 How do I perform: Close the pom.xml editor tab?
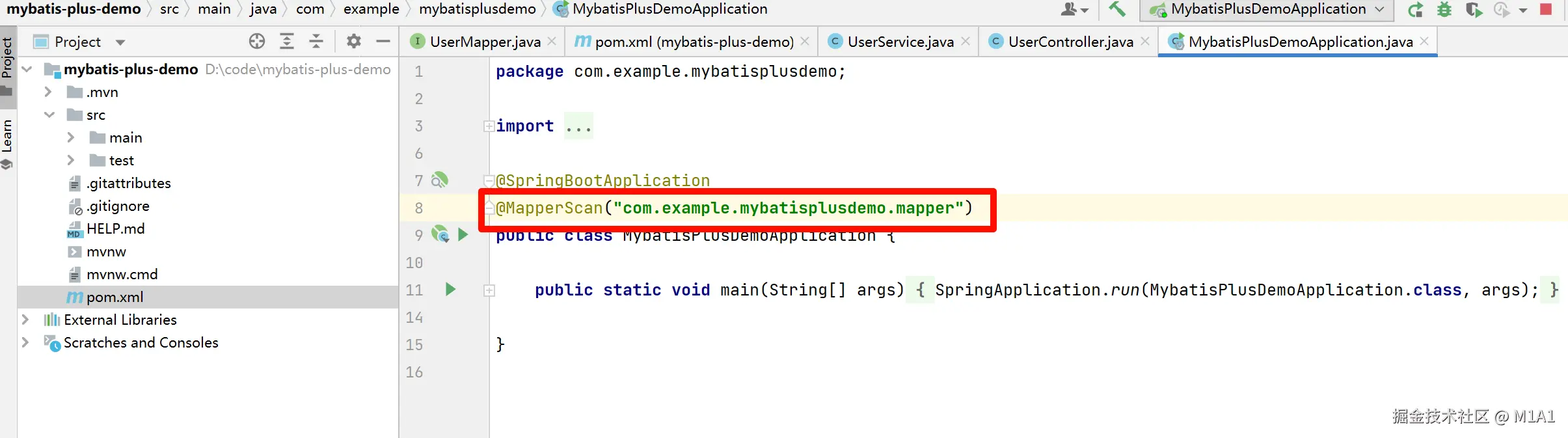pyautogui.click(x=805, y=41)
